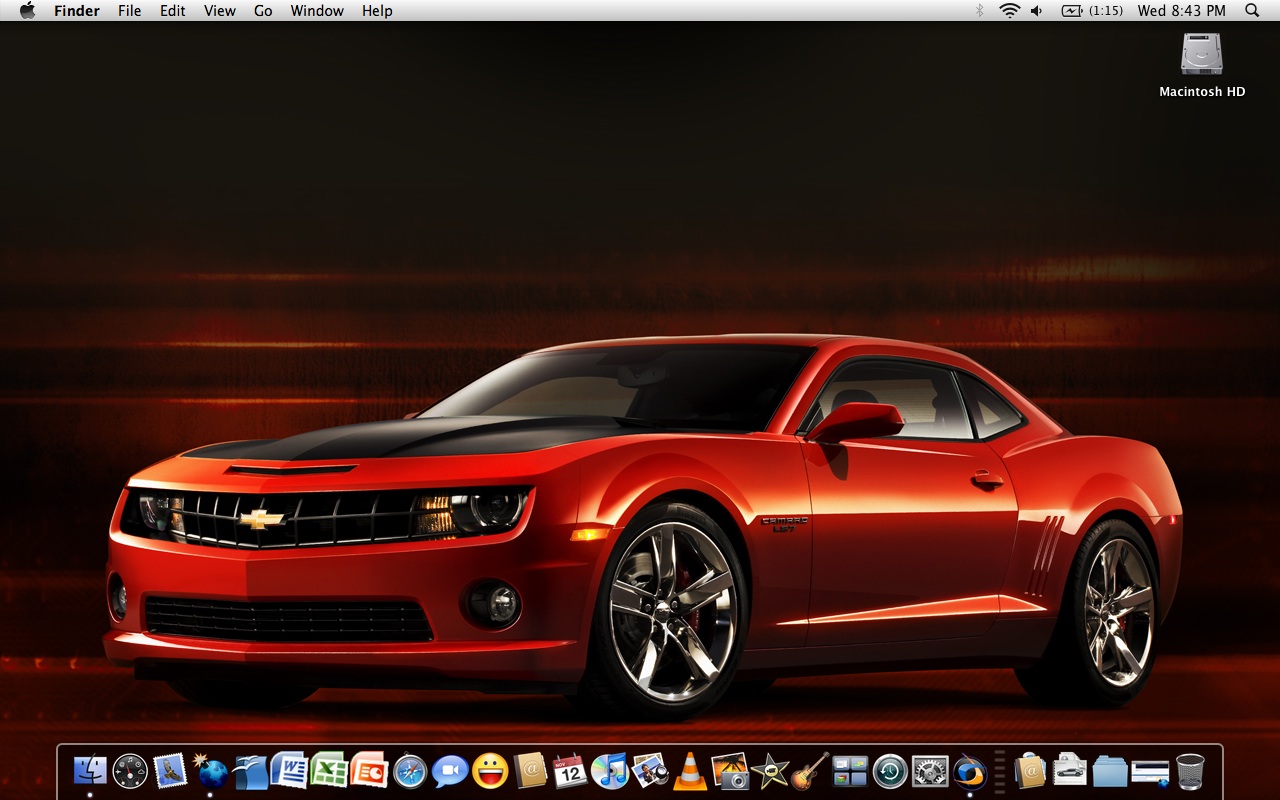Launch VLC traffic cone icon

(690, 771)
